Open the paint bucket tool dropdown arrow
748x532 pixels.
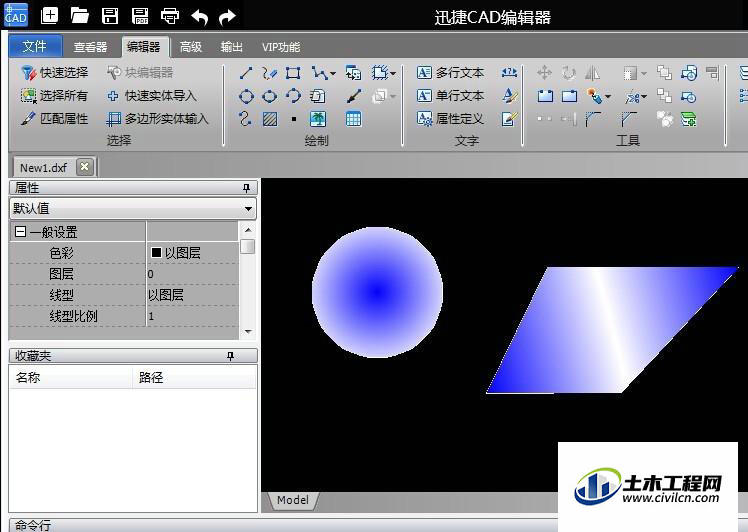click(x=608, y=97)
